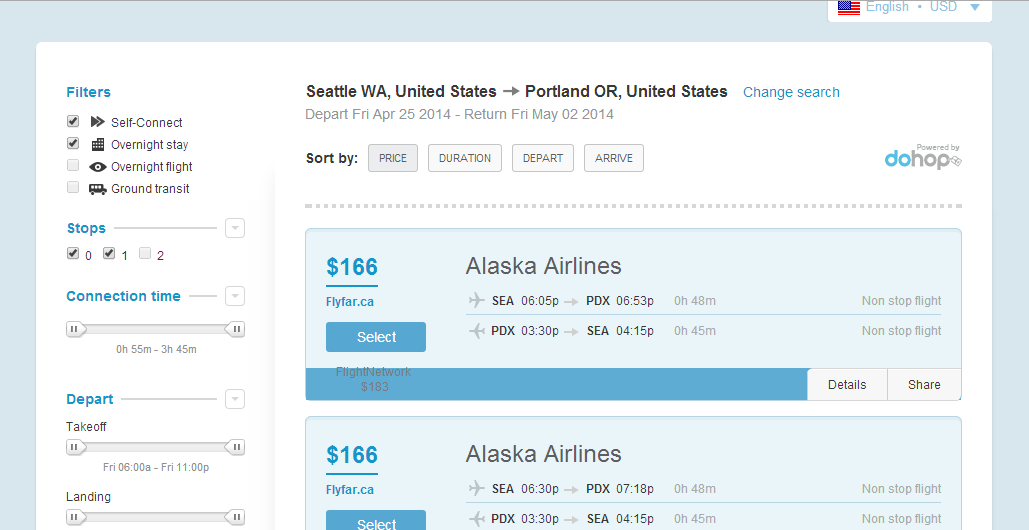Open the language and currency dropdown

pos(974,7)
